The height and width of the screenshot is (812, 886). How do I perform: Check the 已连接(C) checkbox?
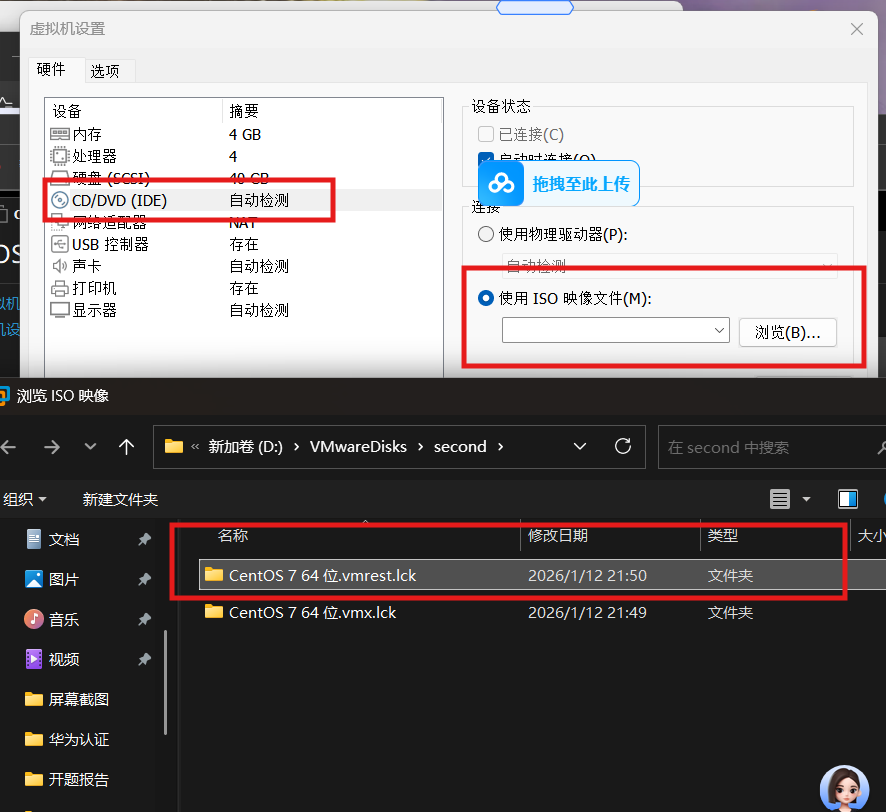[486, 134]
